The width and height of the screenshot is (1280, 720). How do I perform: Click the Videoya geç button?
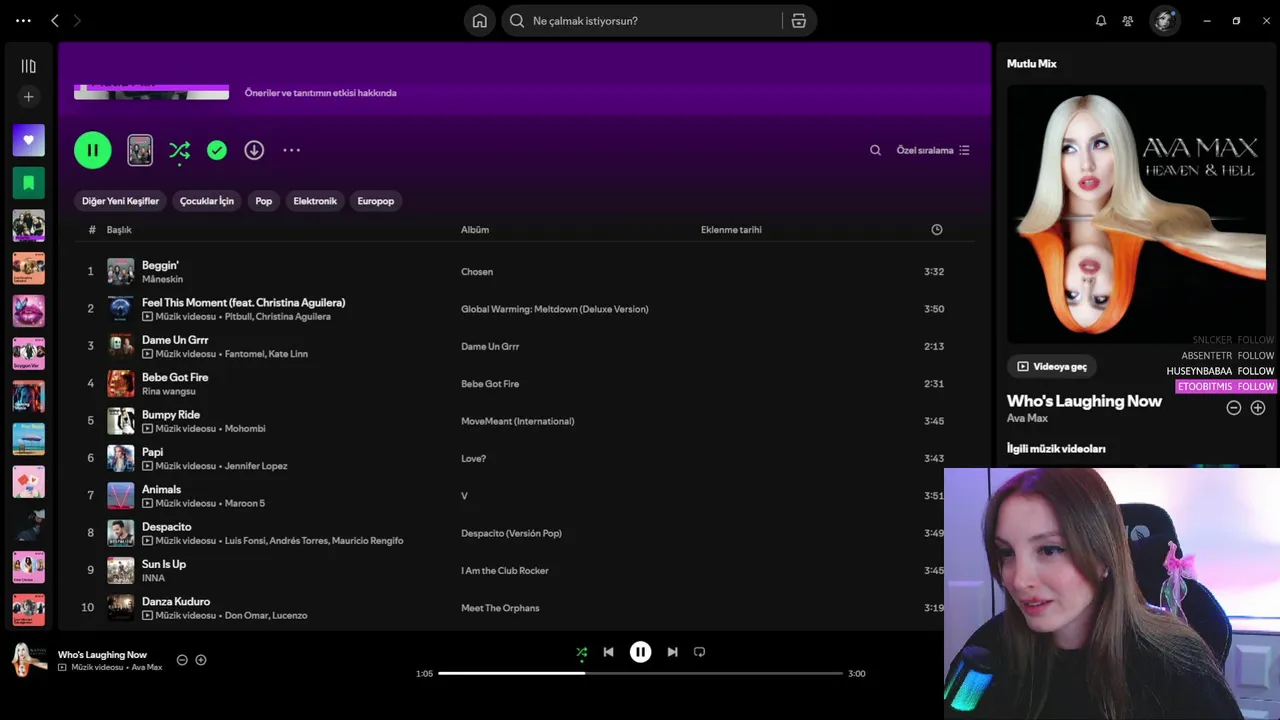pos(1052,367)
